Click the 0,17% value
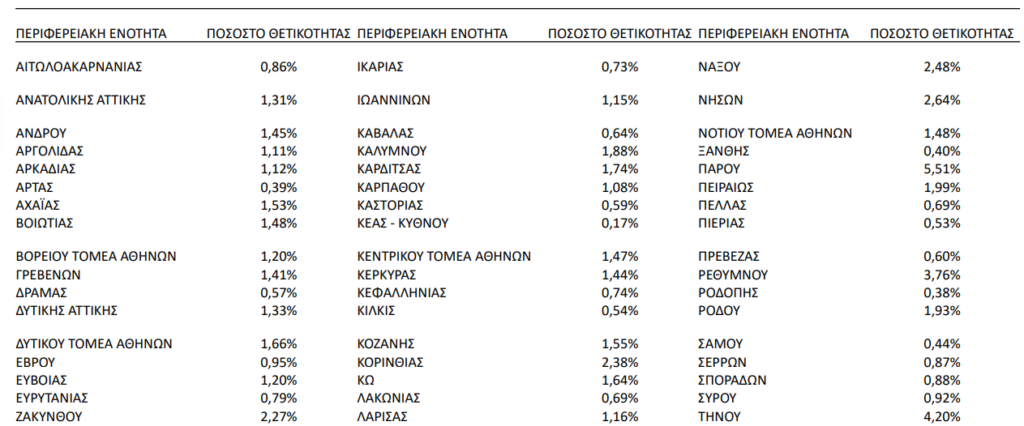The image size is (1024, 426). pos(620,223)
